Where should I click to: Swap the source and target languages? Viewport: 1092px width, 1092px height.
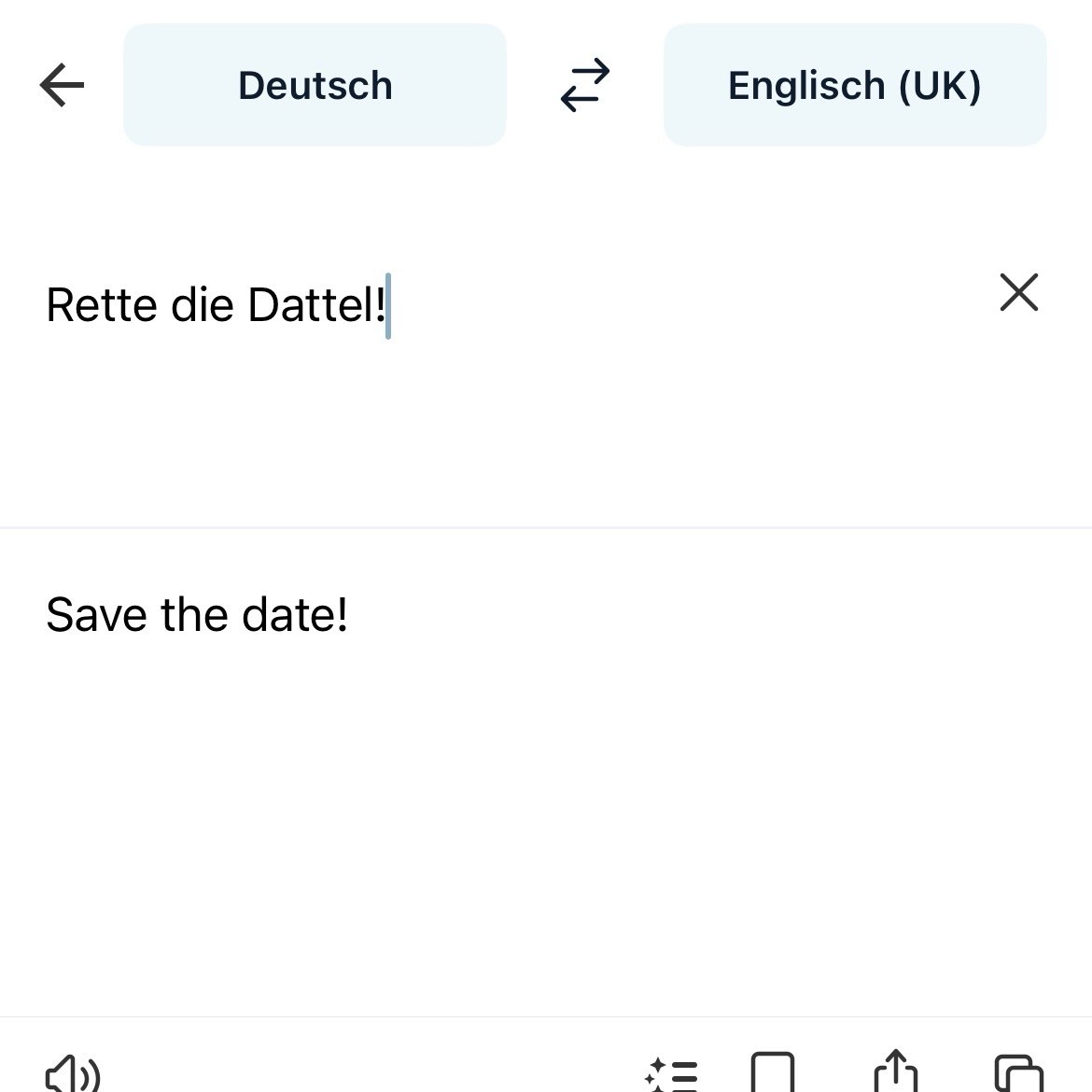(585, 85)
